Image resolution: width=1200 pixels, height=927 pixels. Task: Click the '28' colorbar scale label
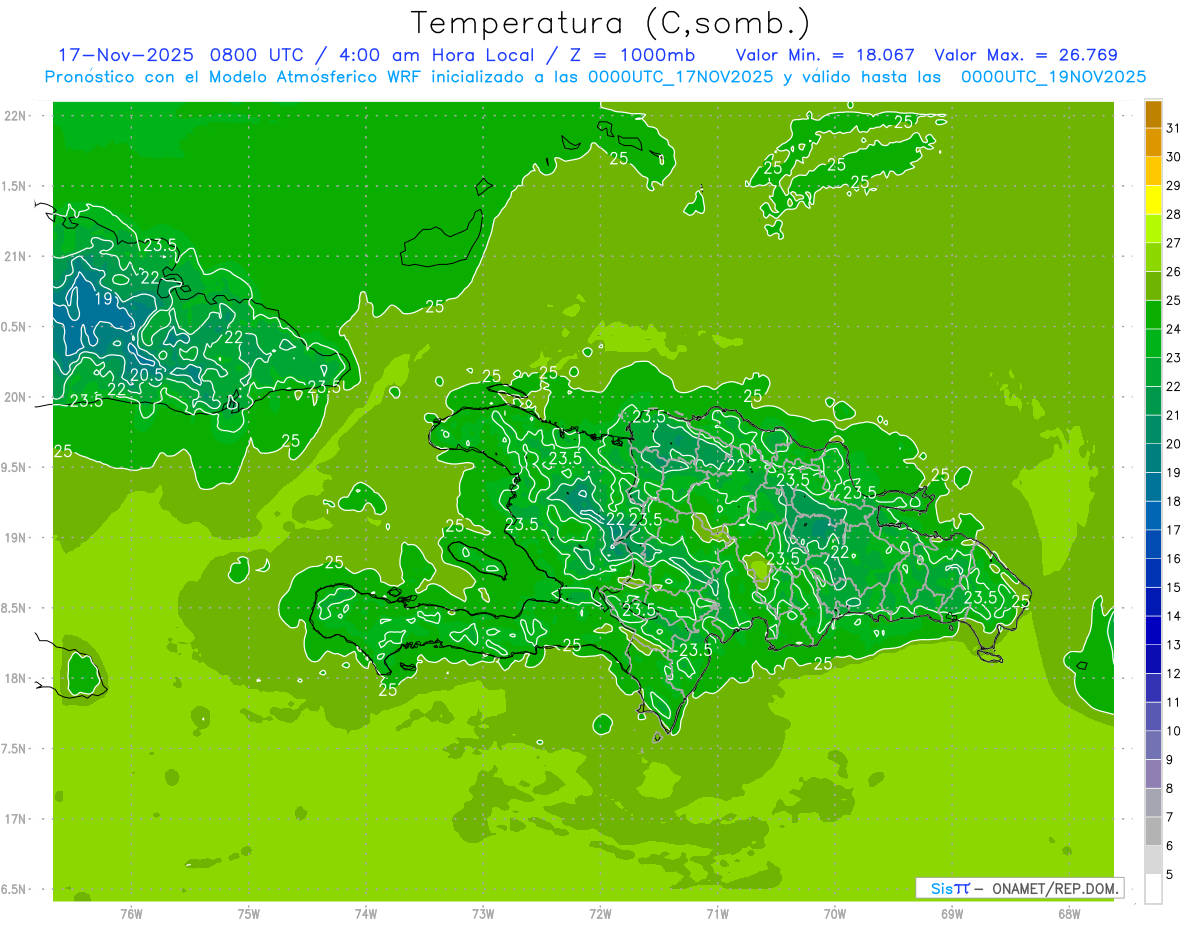point(1174,214)
